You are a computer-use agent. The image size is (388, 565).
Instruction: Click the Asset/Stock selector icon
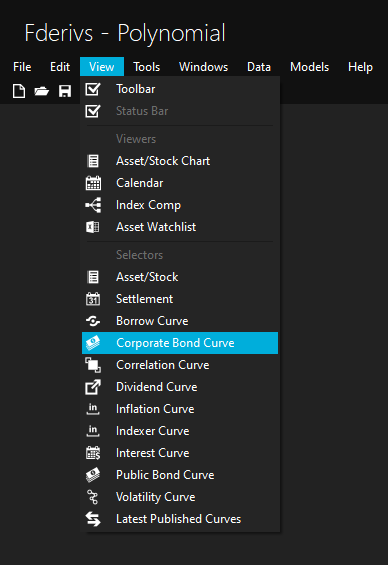tap(93, 277)
